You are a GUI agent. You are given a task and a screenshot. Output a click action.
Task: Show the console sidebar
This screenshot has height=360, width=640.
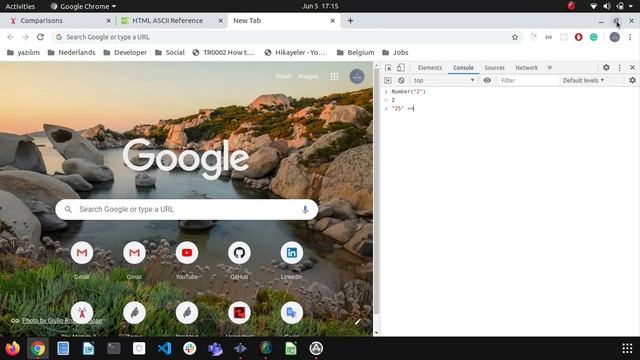pos(388,80)
